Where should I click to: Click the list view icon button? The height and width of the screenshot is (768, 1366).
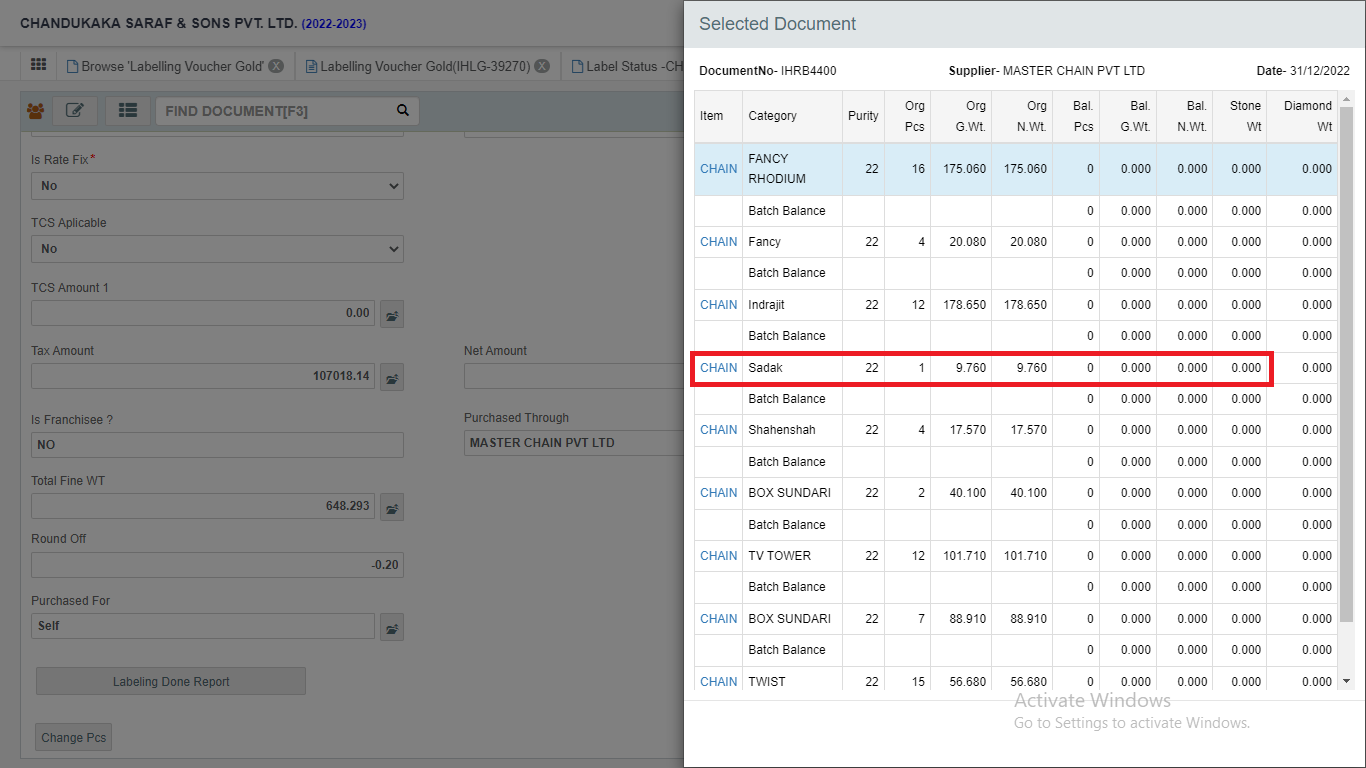click(128, 111)
